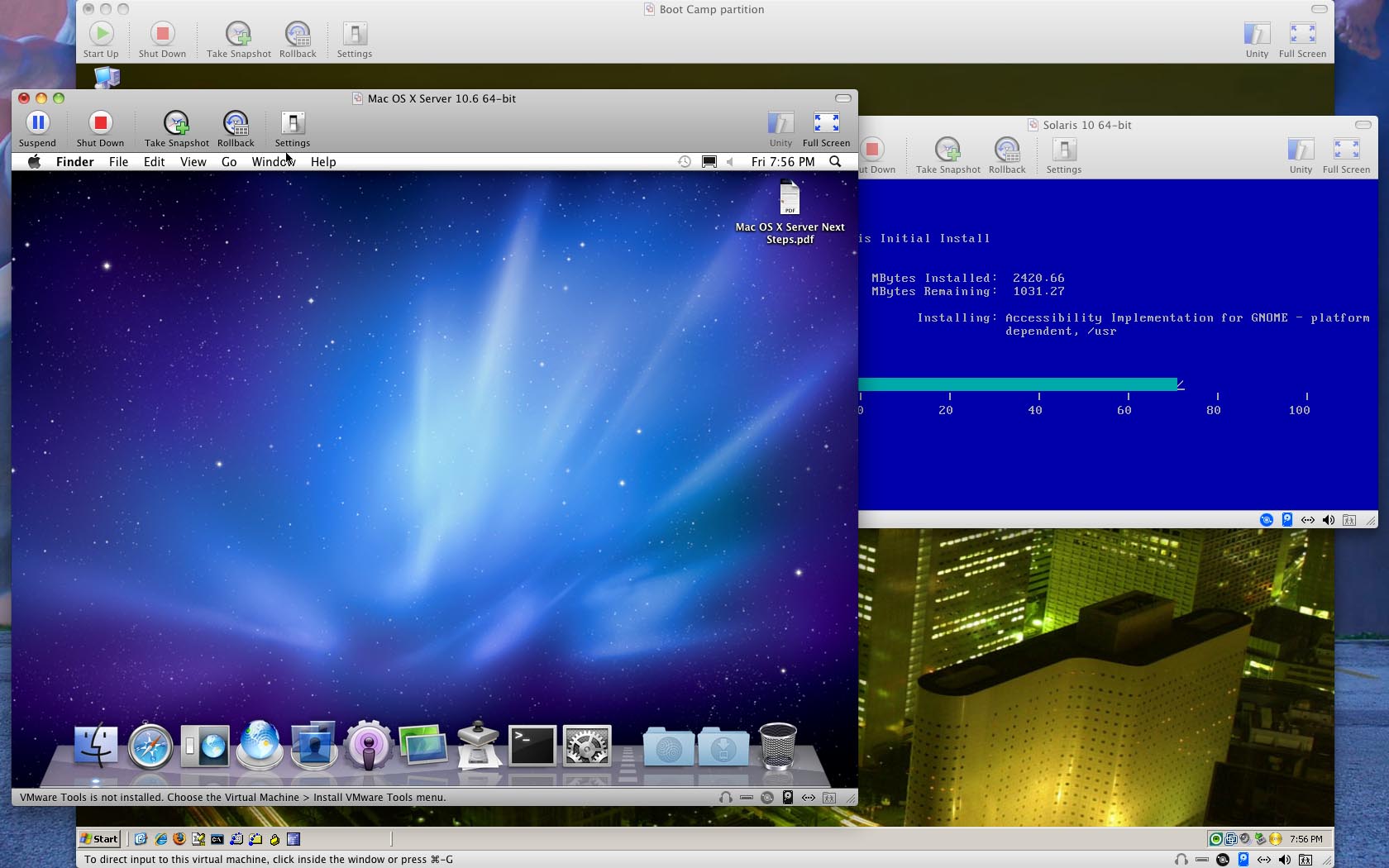Open the Downloads folder stack in Dock
The image size is (1389, 868).
coord(723,746)
